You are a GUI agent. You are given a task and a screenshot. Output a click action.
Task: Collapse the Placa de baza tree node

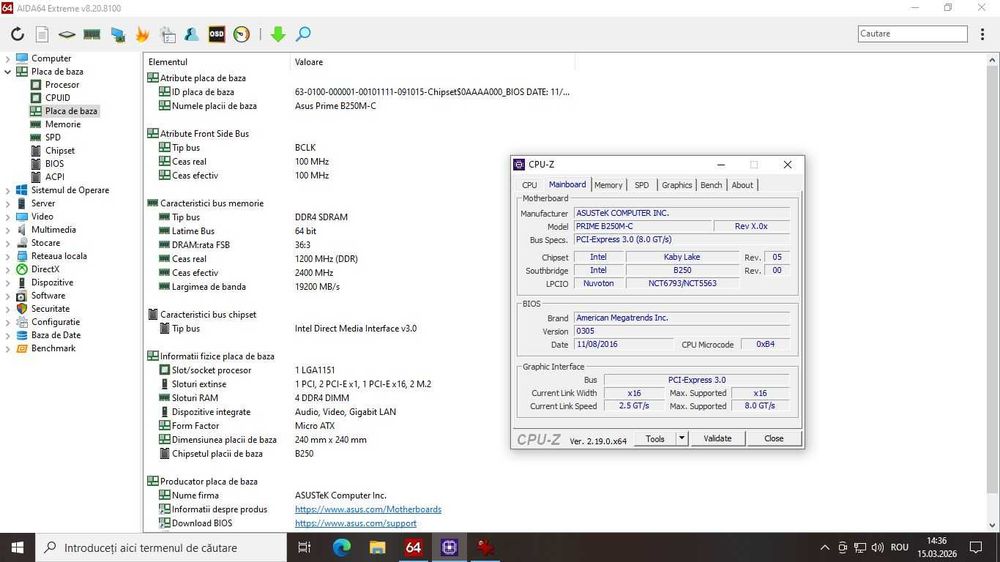8,72
